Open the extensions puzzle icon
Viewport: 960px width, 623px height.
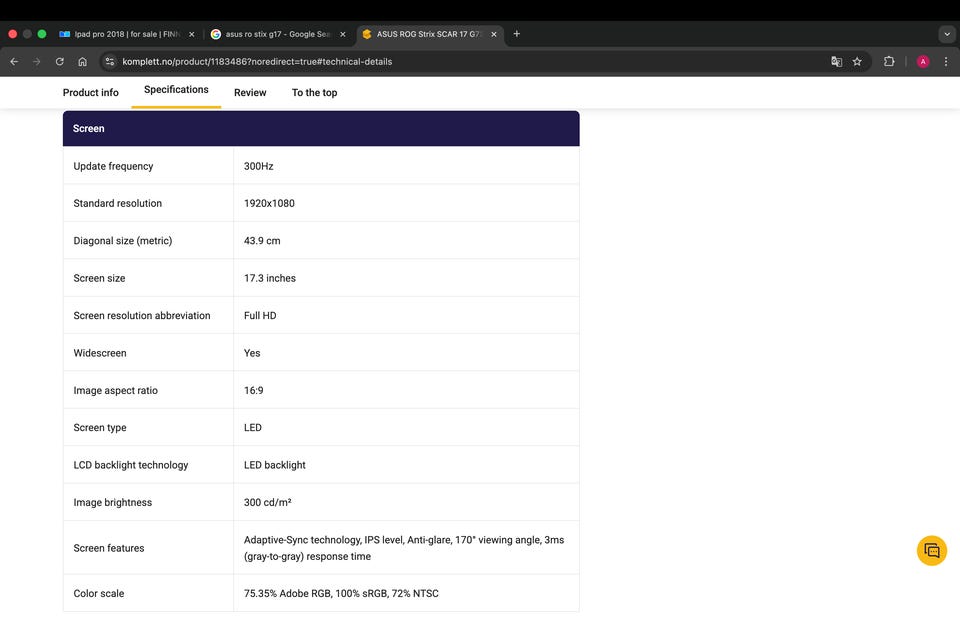[889, 61]
